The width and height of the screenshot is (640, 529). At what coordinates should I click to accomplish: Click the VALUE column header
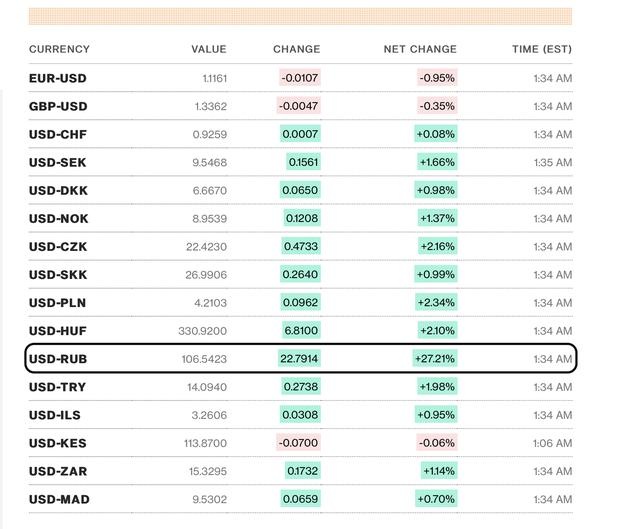209,49
